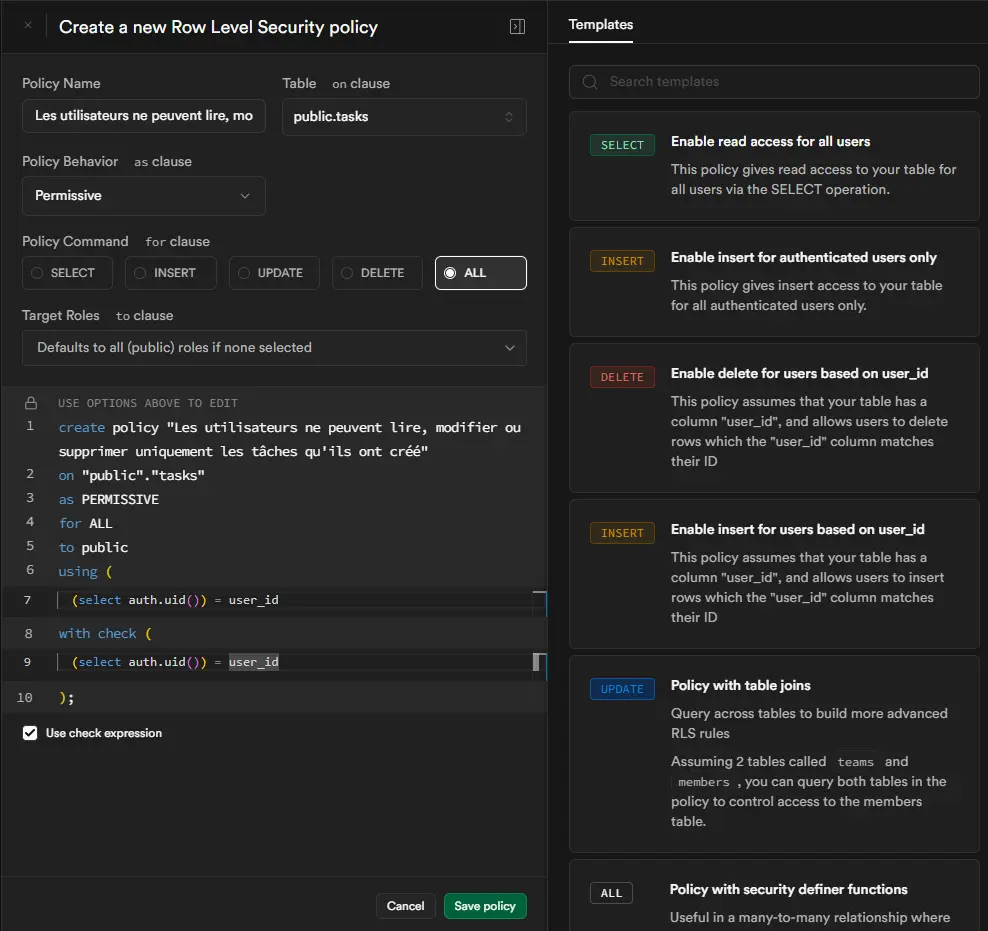This screenshot has height=931, width=988.
Task: Open the public.tasks table dropdown
Action: click(x=404, y=117)
